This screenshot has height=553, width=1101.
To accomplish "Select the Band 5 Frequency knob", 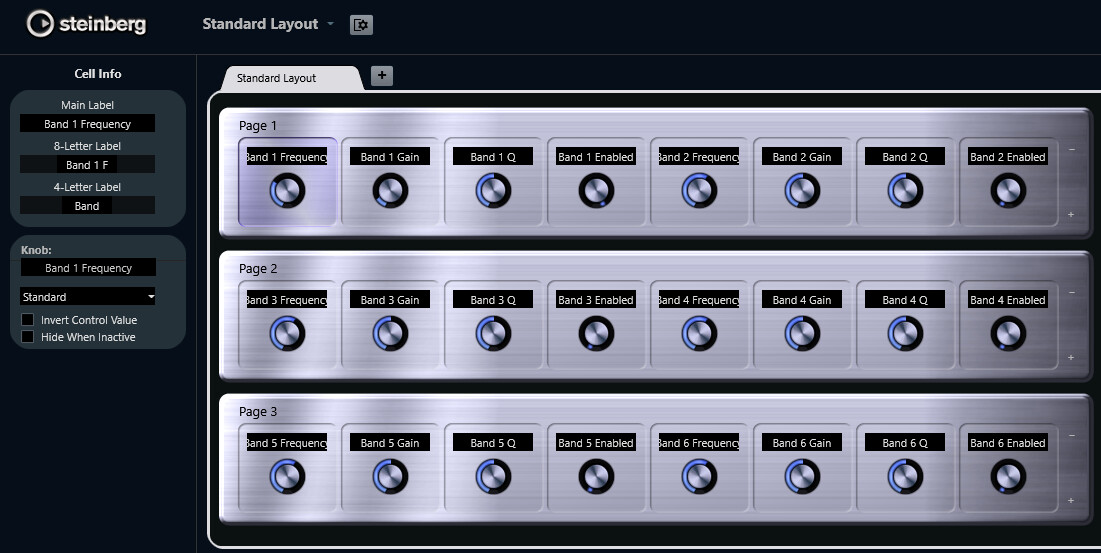I will coord(287,477).
